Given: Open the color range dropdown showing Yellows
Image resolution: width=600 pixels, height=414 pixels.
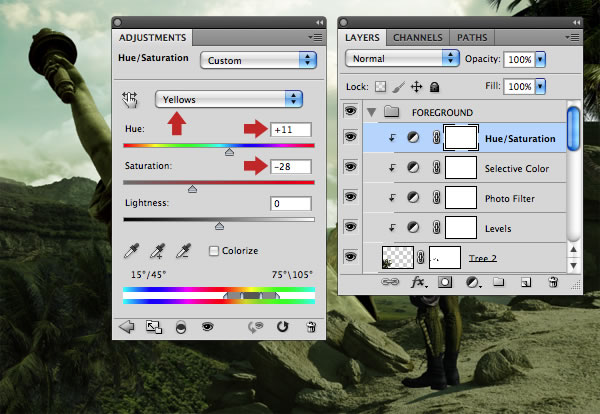Looking at the screenshot, I should 229,99.
